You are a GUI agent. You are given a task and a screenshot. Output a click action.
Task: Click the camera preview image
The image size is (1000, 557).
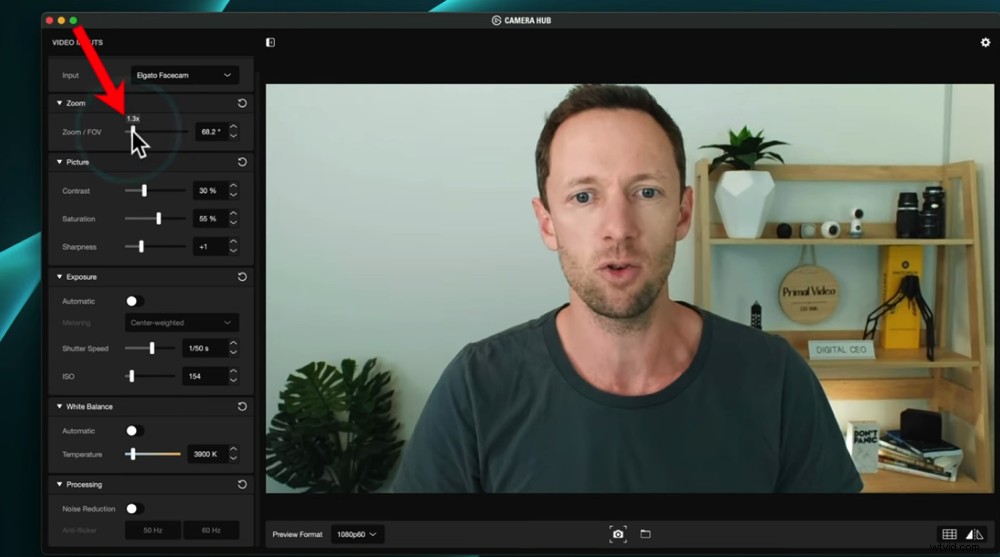[x=629, y=288]
